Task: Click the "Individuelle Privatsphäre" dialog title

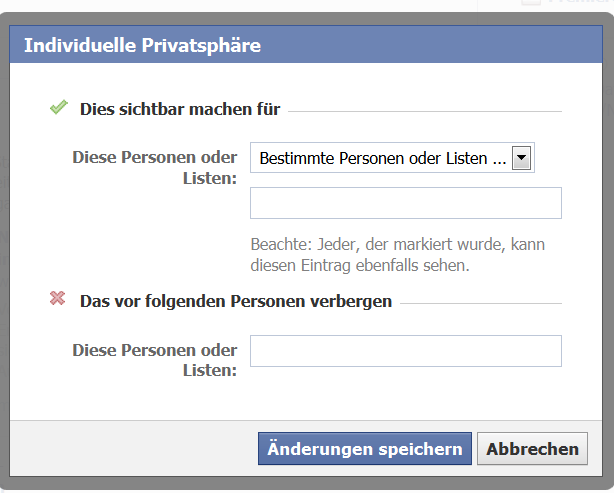Action: click(142, 45)
